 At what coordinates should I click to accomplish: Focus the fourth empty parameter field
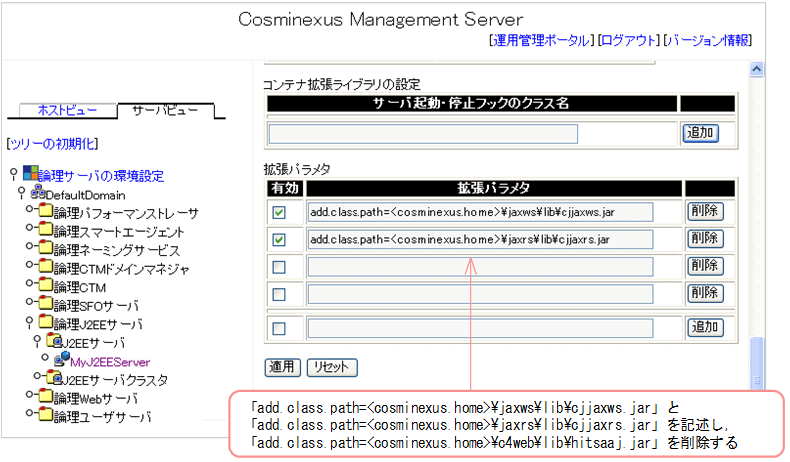pyautogui.click(x=480, y=294)
